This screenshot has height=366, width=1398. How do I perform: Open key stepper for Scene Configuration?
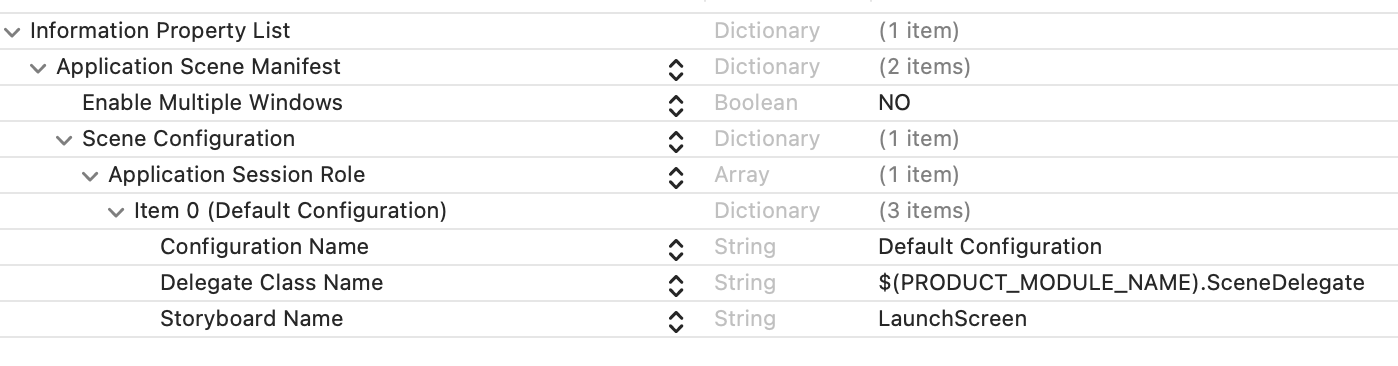click(676, 140)
